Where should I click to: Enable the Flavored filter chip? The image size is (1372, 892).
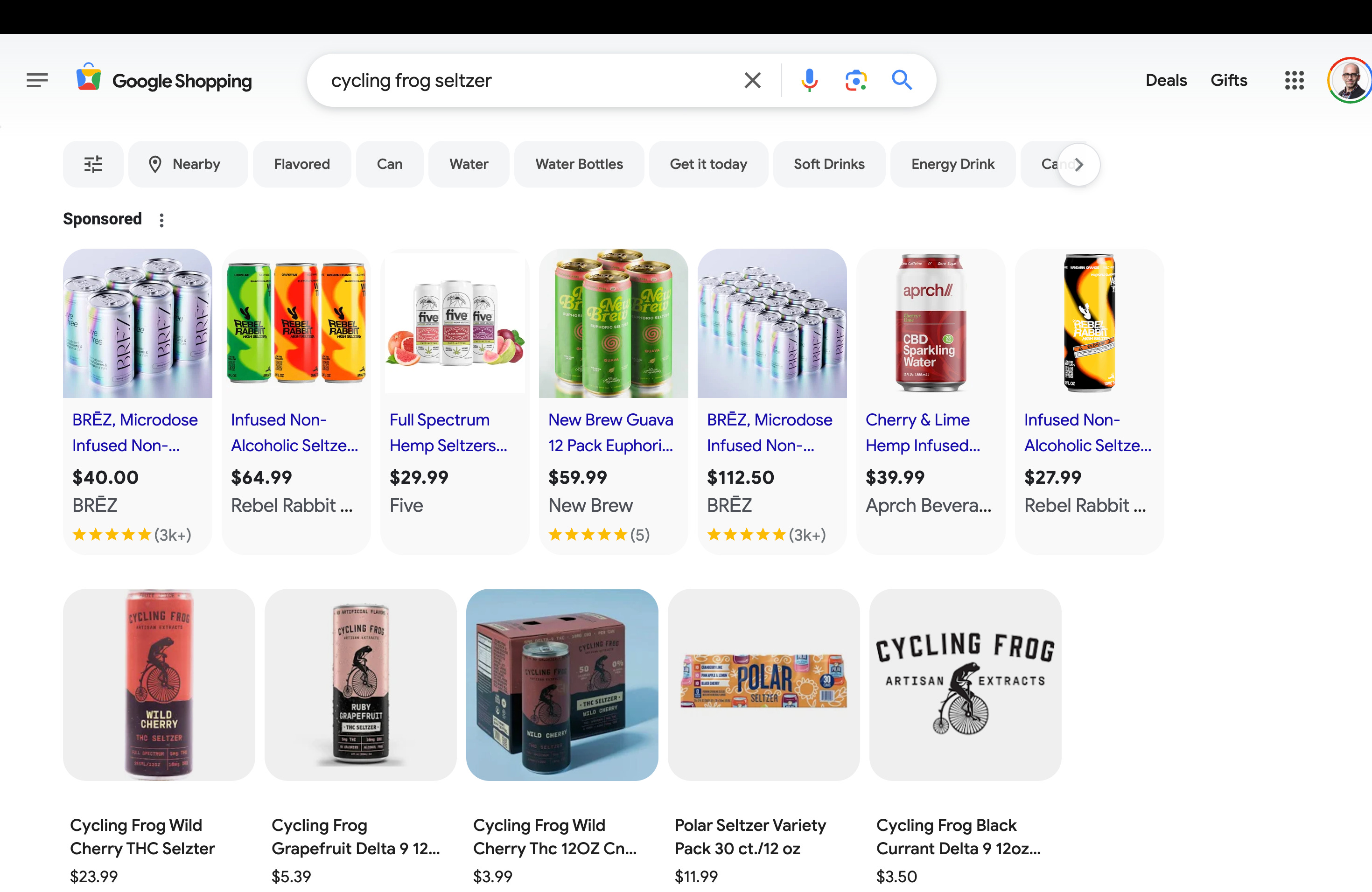pyautogui.click(x=301, y=164)
